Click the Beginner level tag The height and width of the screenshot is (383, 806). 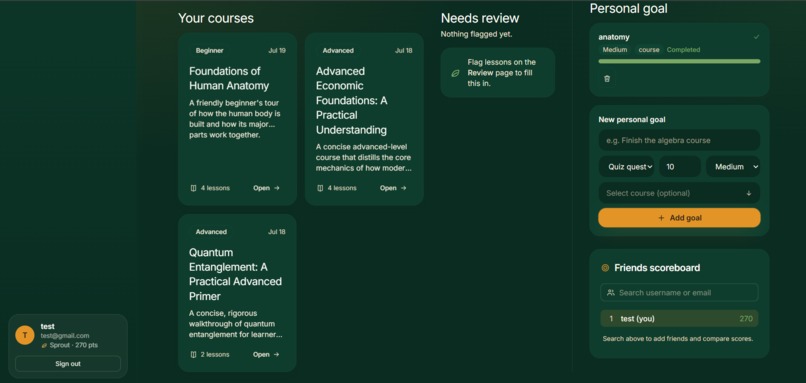(210, 50)
